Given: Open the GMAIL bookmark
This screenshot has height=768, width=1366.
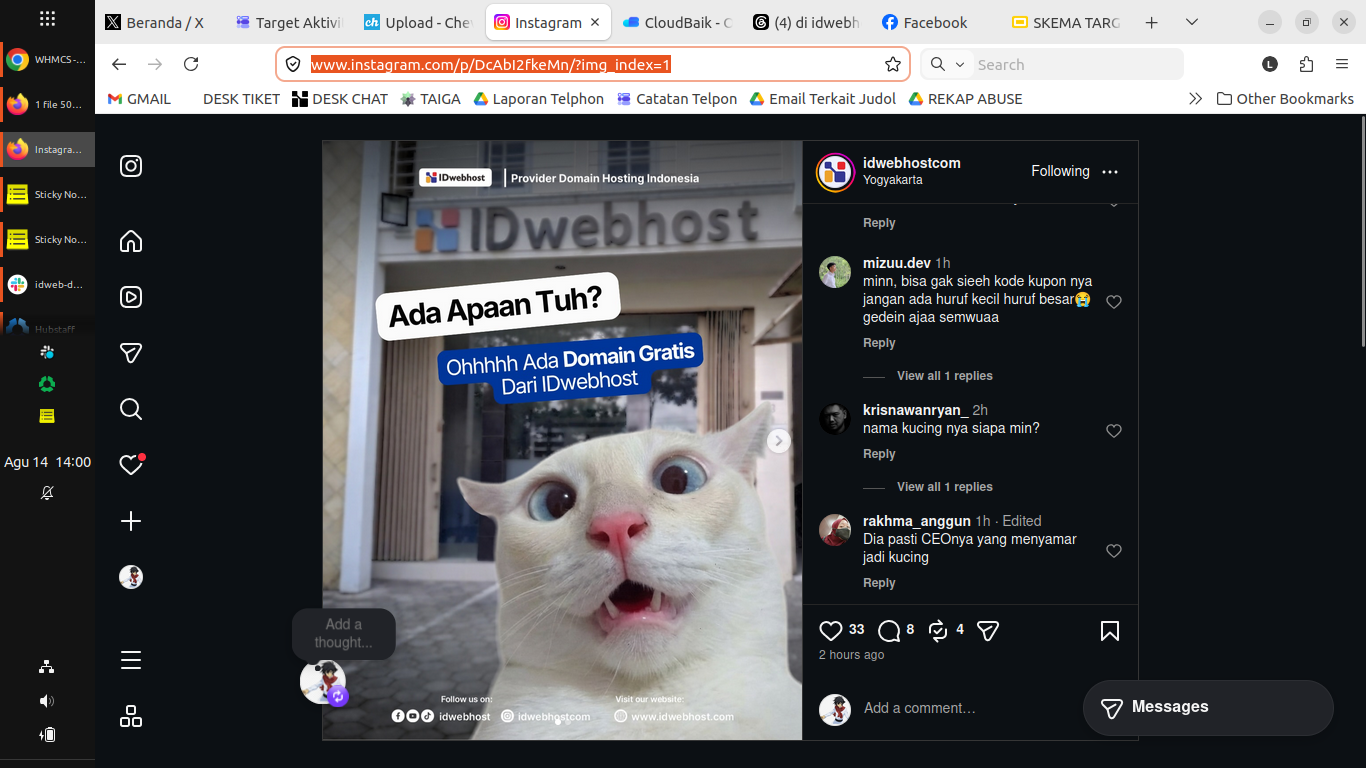Looking at the screenshot, I should 139,99.
